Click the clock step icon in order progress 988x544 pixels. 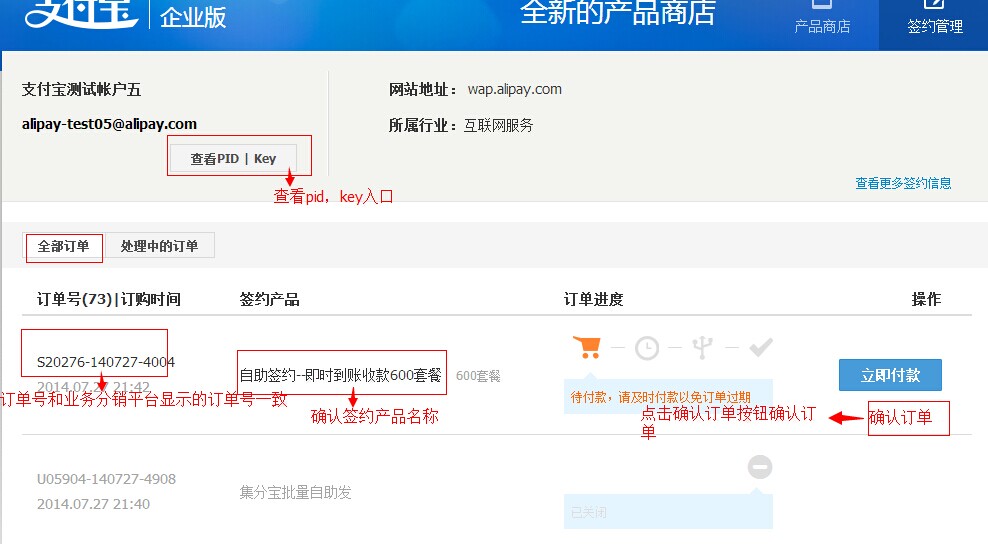pyautogui.click(x=648, y=348)
